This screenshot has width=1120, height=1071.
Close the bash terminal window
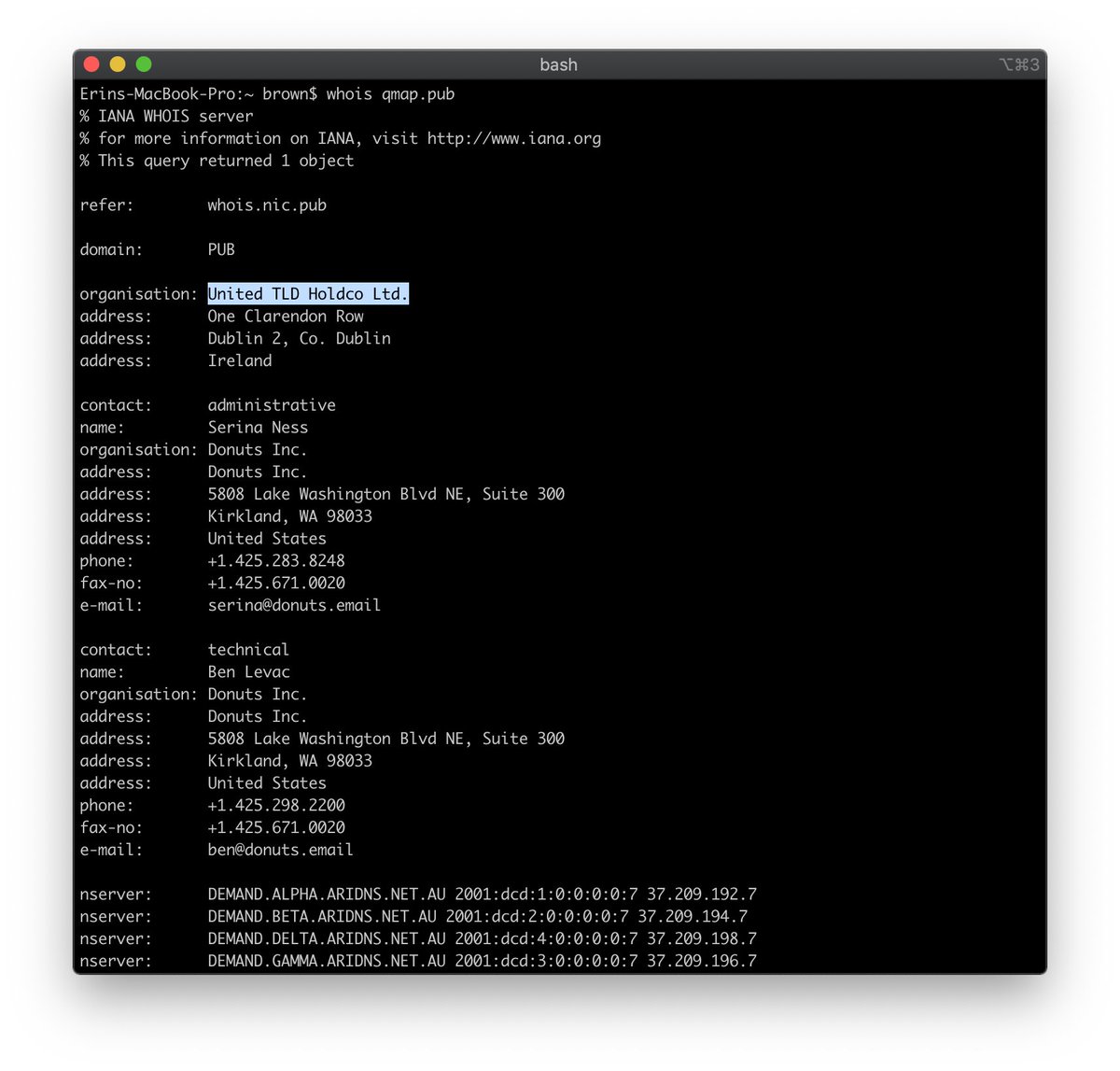pos(91,64)
